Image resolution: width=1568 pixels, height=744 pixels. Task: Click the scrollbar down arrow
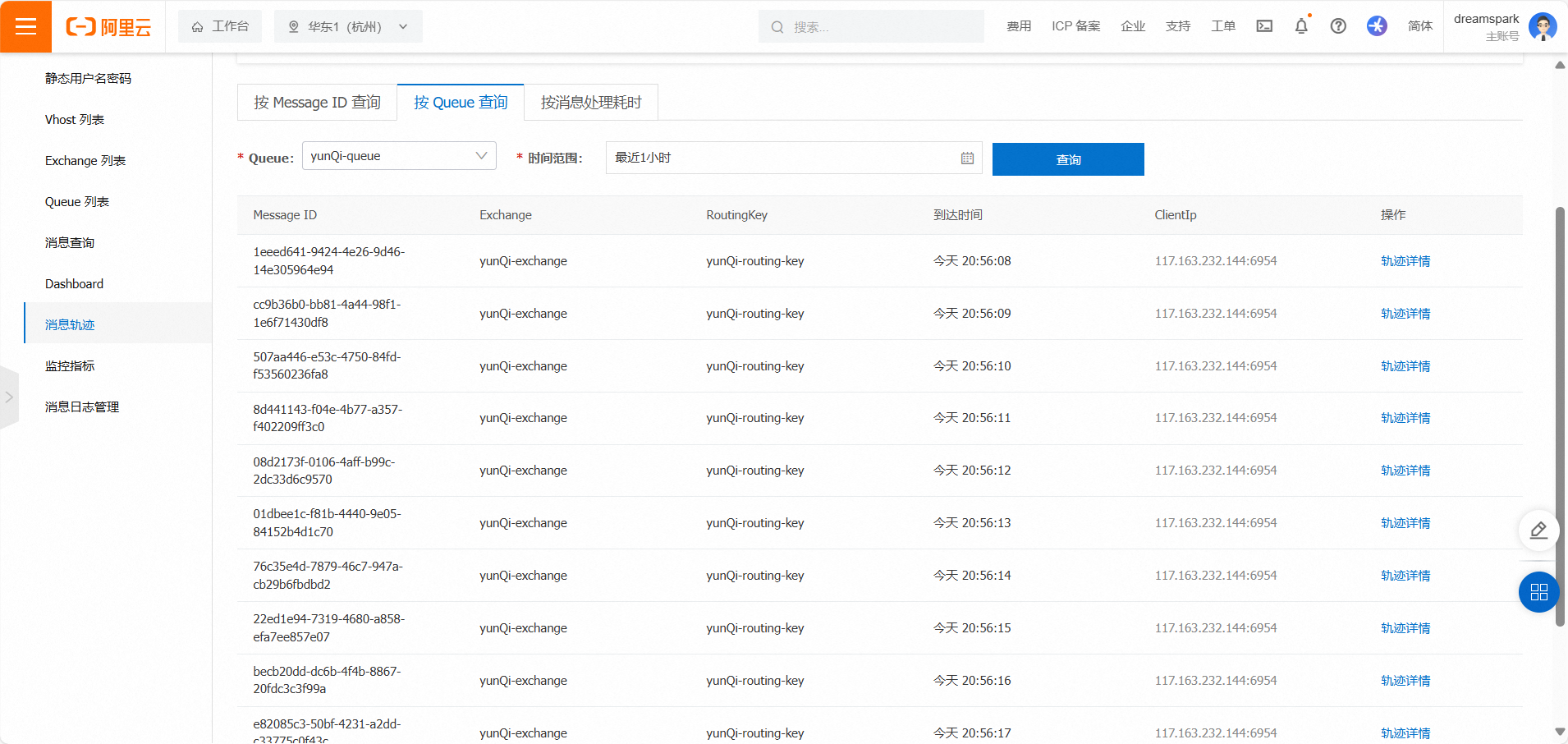(x=1560, y=731)
